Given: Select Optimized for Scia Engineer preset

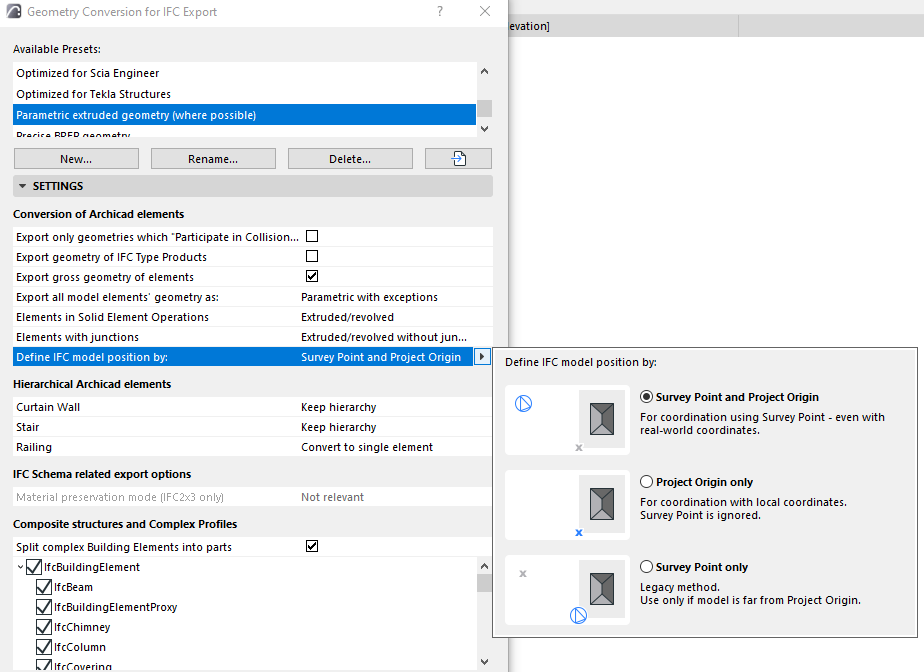Looking at the screenshot, I should point(245,73).
